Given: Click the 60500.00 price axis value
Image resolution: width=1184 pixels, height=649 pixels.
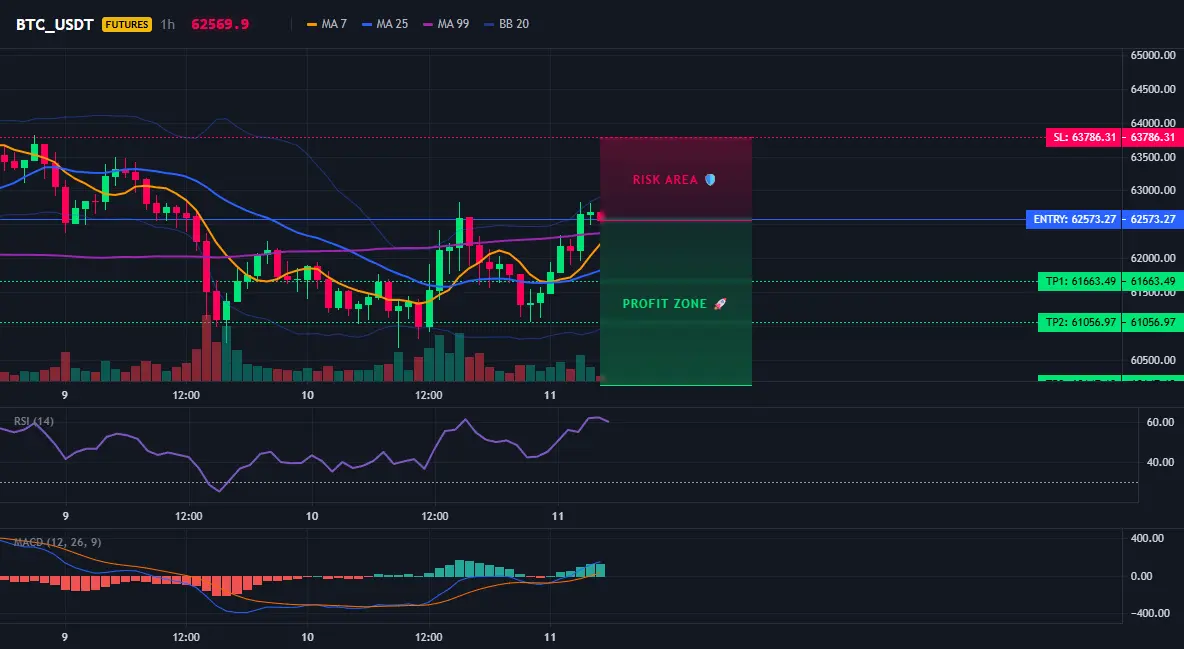Looking at the screenshot, I should [1153, 360].
